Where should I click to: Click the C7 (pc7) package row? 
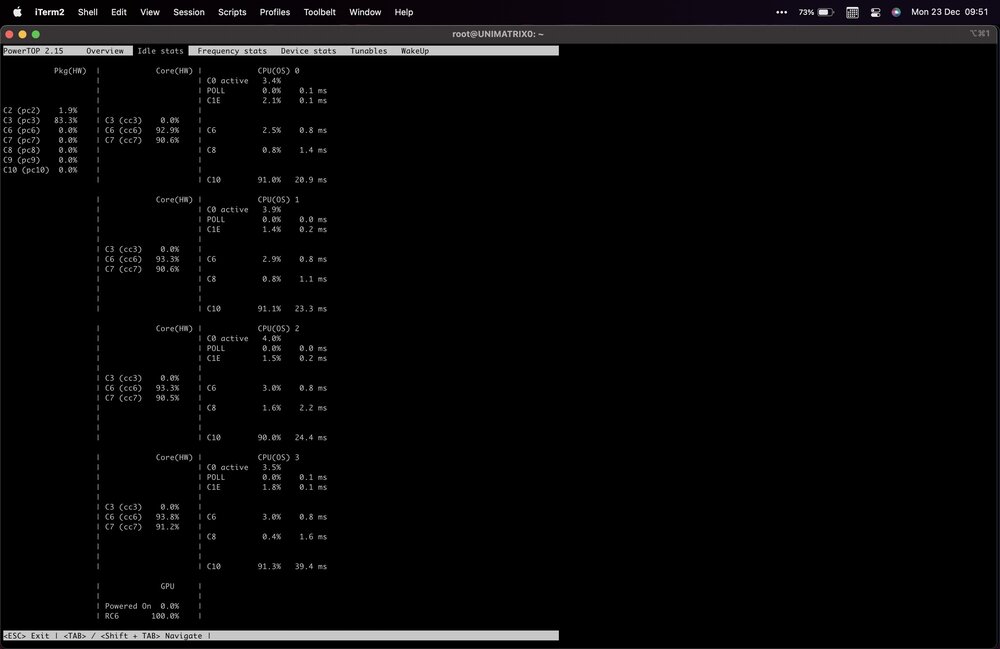(40, 140)
